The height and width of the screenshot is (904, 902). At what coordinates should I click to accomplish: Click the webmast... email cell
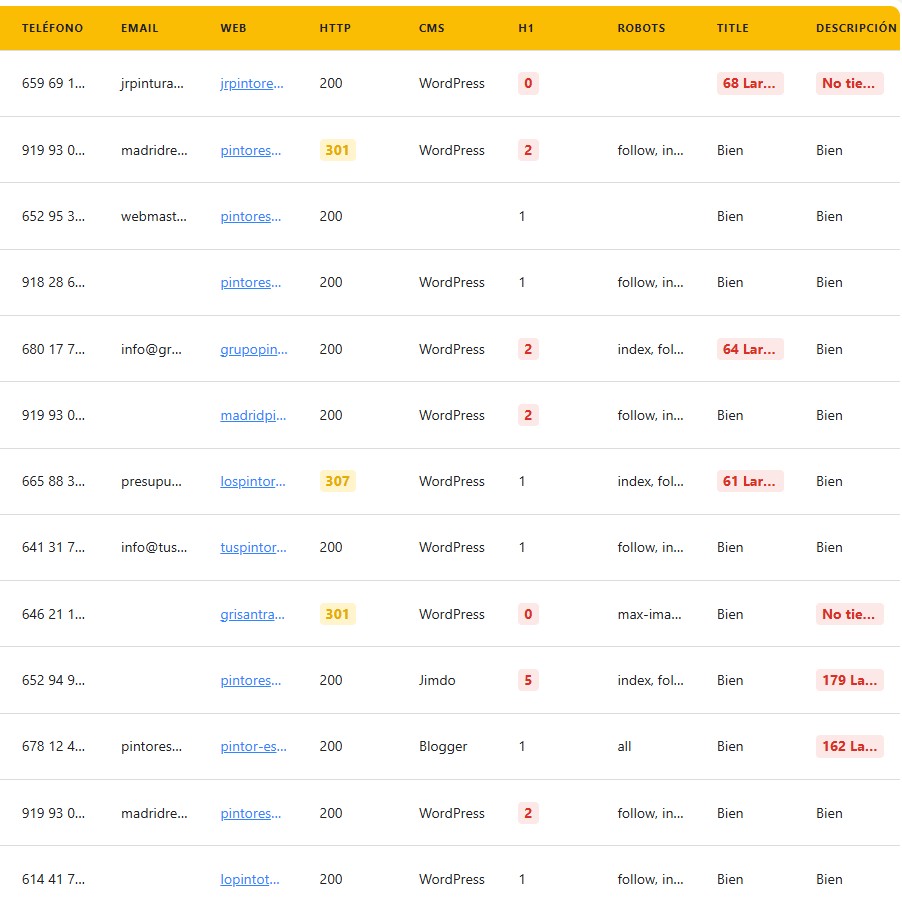click(x=154, y=217)
